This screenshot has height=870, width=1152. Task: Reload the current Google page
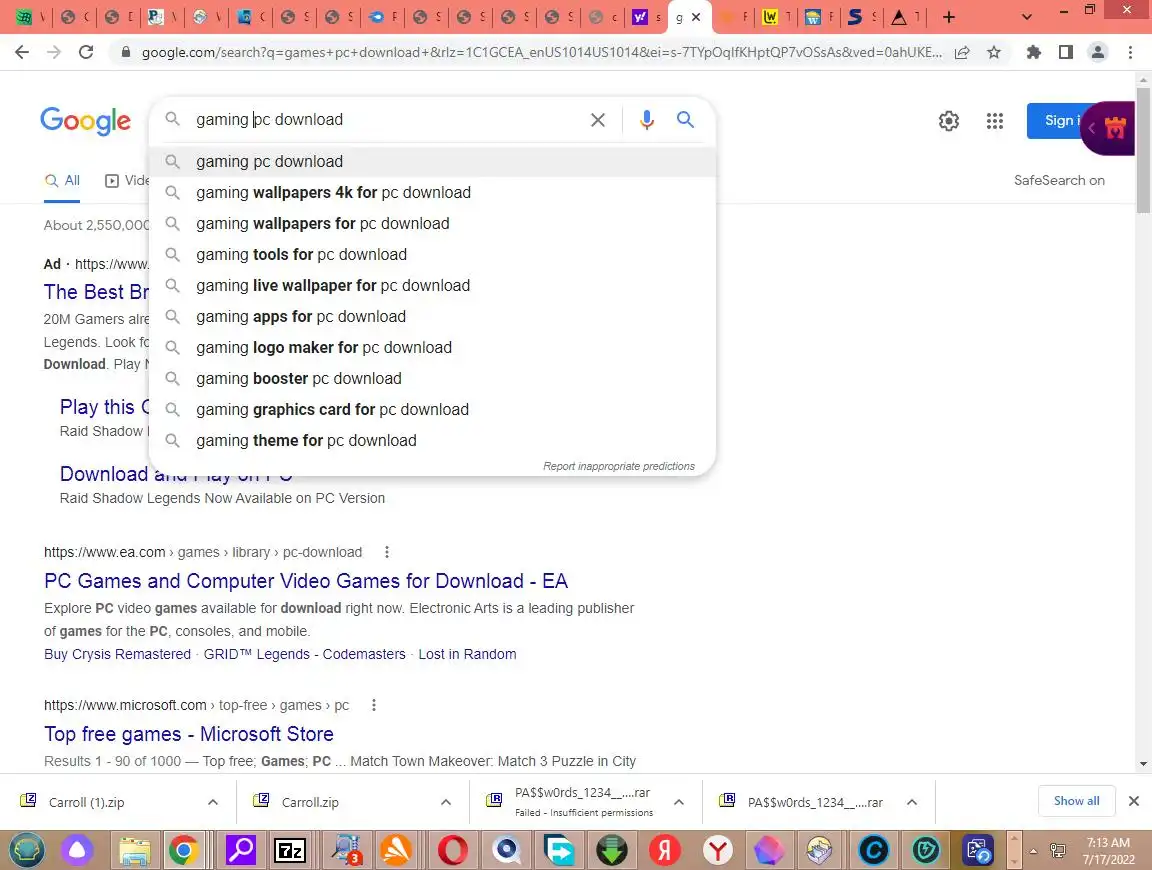86,52
